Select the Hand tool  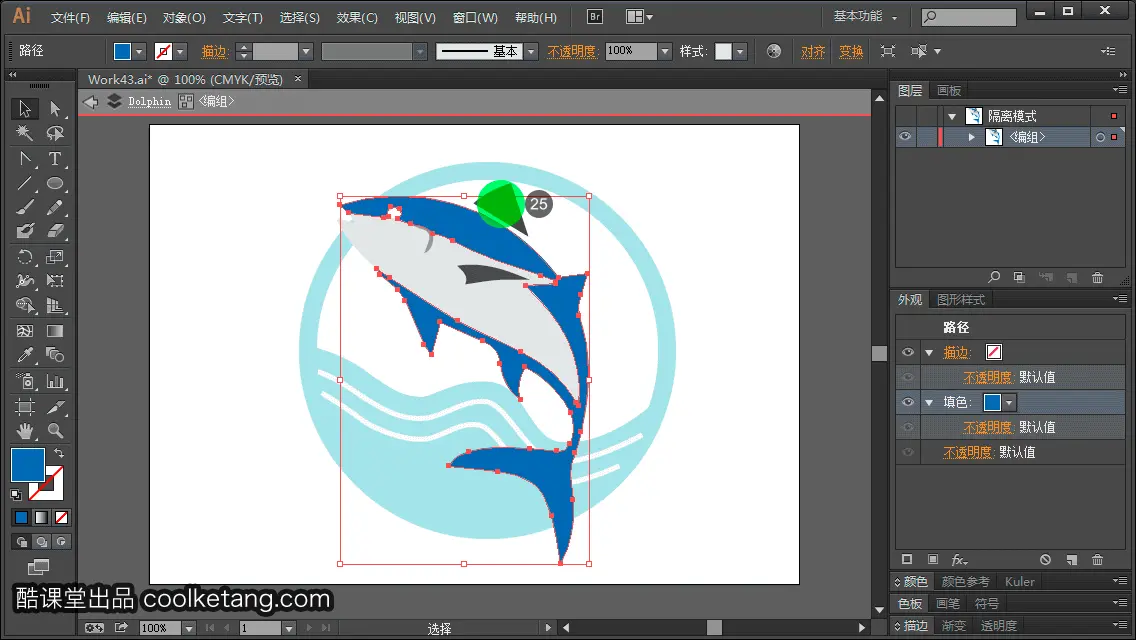tap(25, 431)
